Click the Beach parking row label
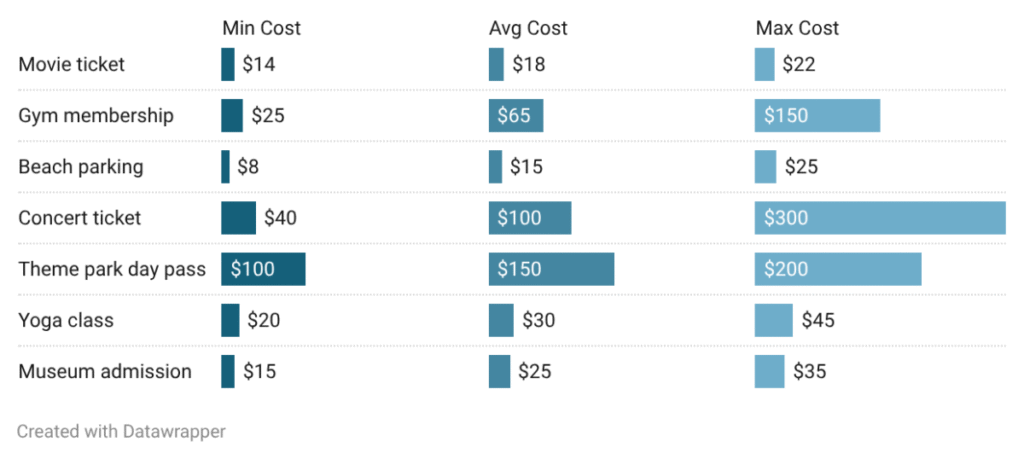This screenshot has height=459, width=1024. (81, 167)
